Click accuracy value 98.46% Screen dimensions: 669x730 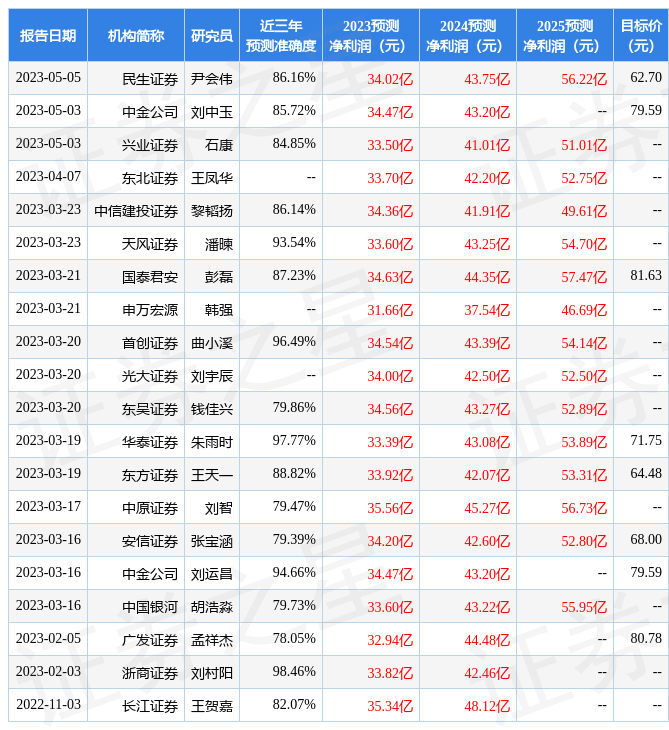click(294, 672)
